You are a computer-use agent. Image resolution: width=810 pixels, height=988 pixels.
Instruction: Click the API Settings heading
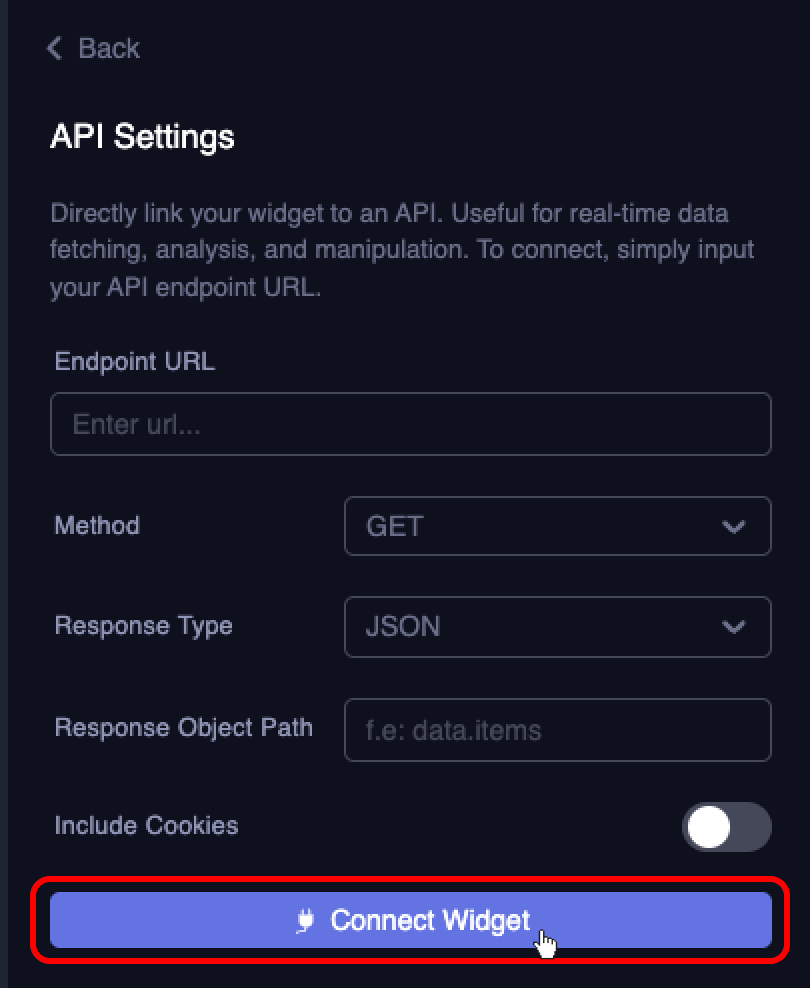[141, 137]
